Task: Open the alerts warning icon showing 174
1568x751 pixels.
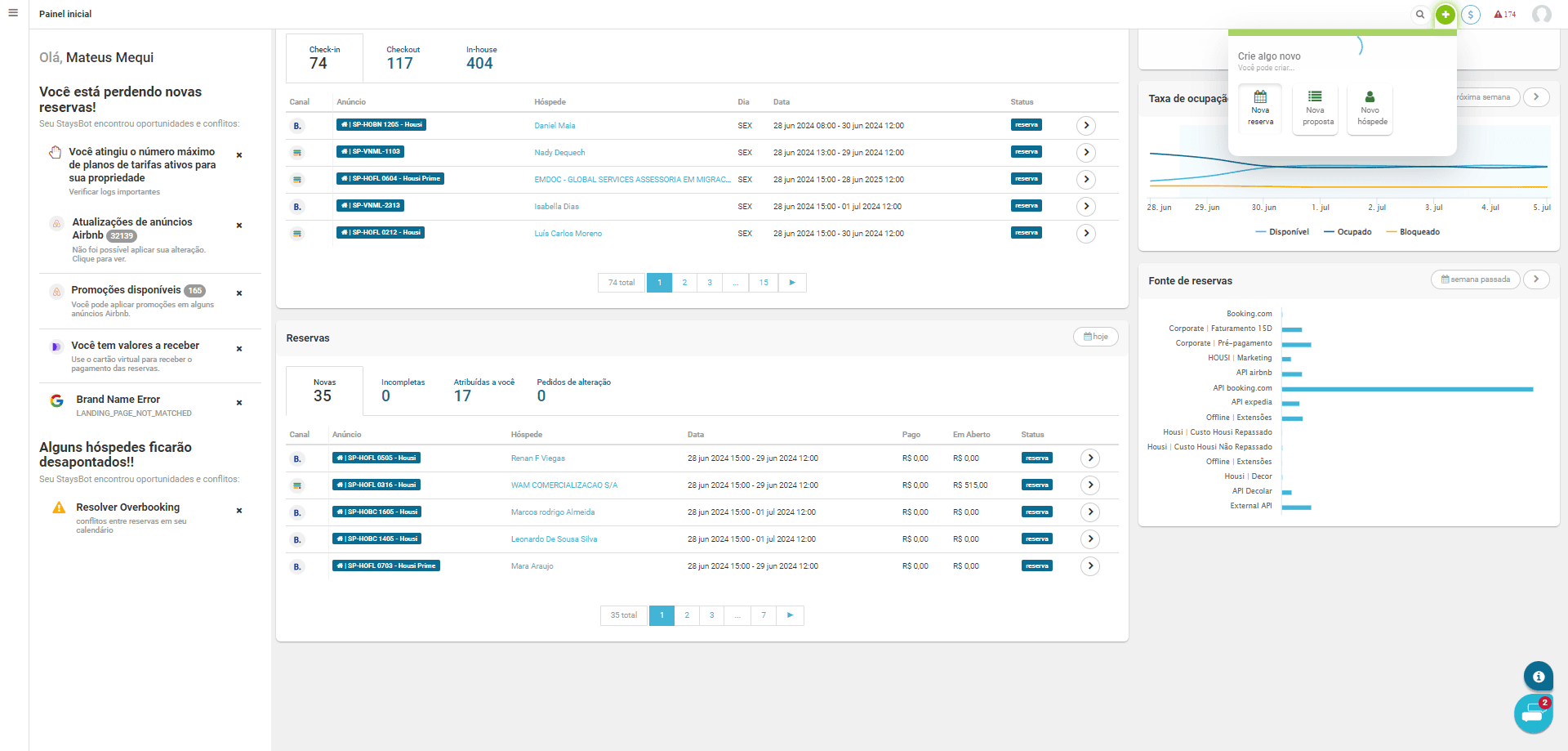Action: 1504,14
